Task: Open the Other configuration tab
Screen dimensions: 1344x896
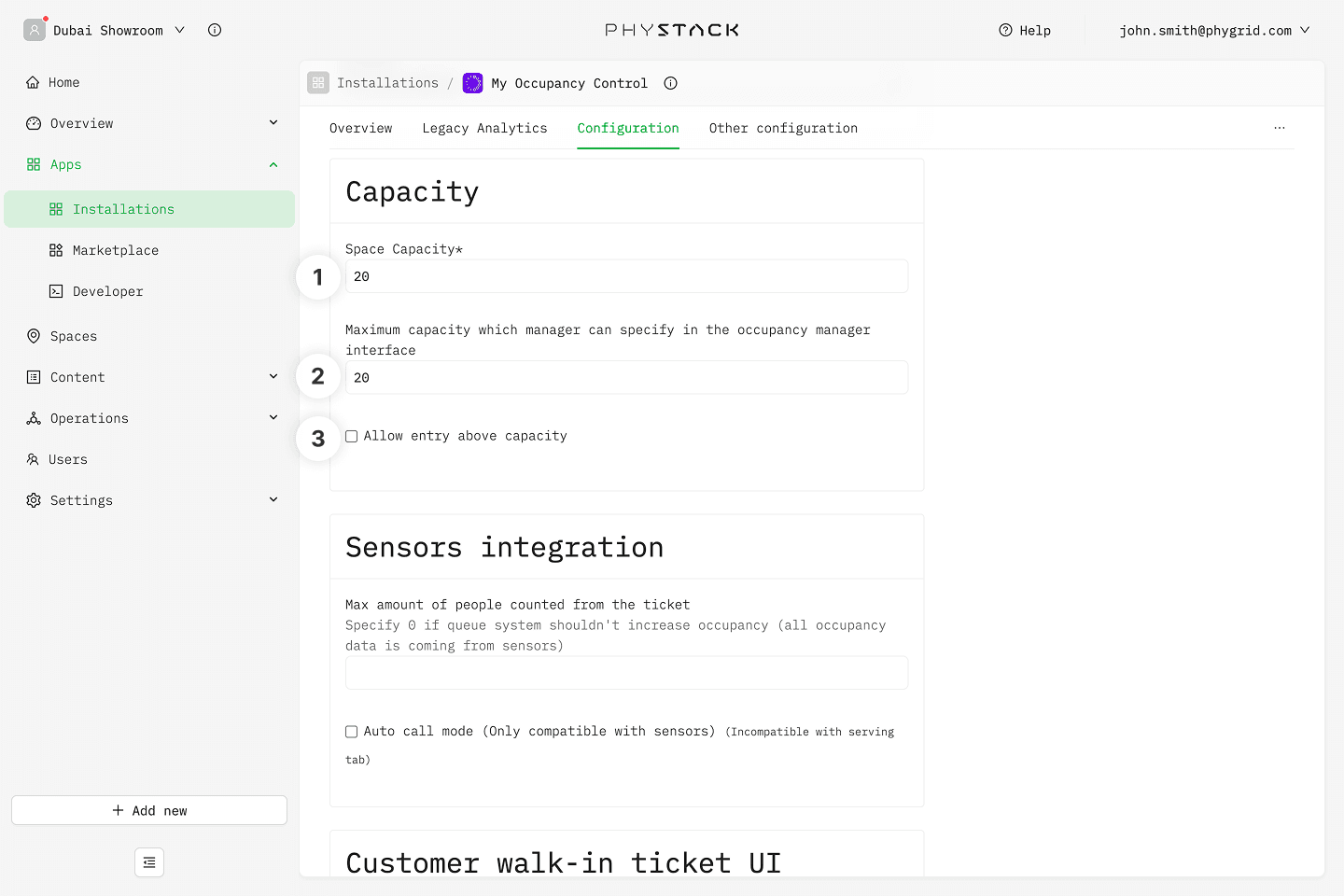Action: 782,128
